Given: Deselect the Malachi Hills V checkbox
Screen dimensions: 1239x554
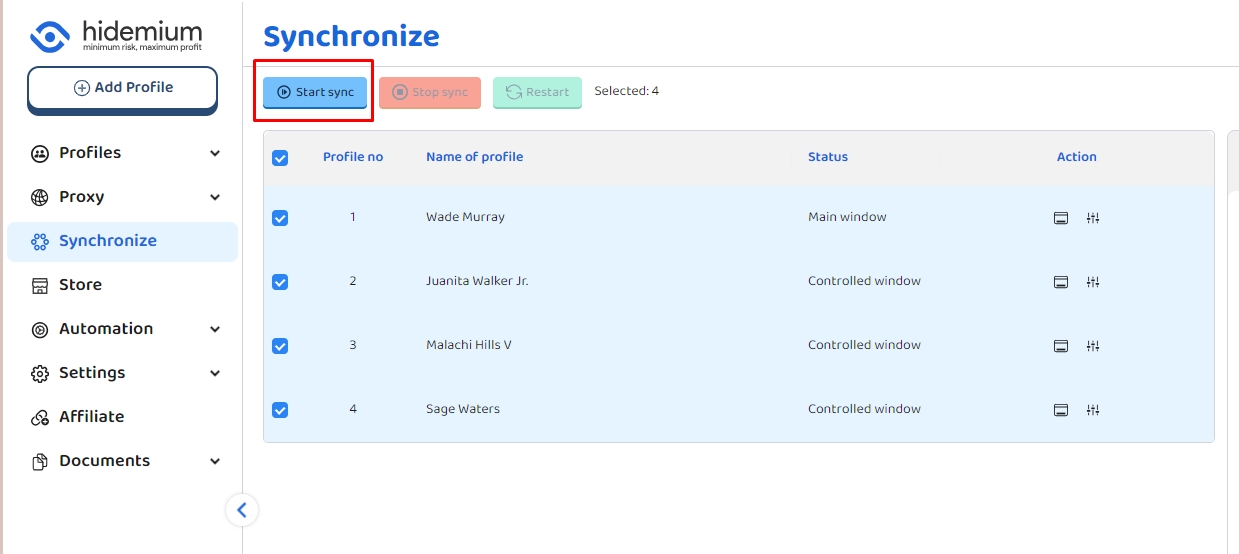Looking at the screenshot, I should pos(280,346).
